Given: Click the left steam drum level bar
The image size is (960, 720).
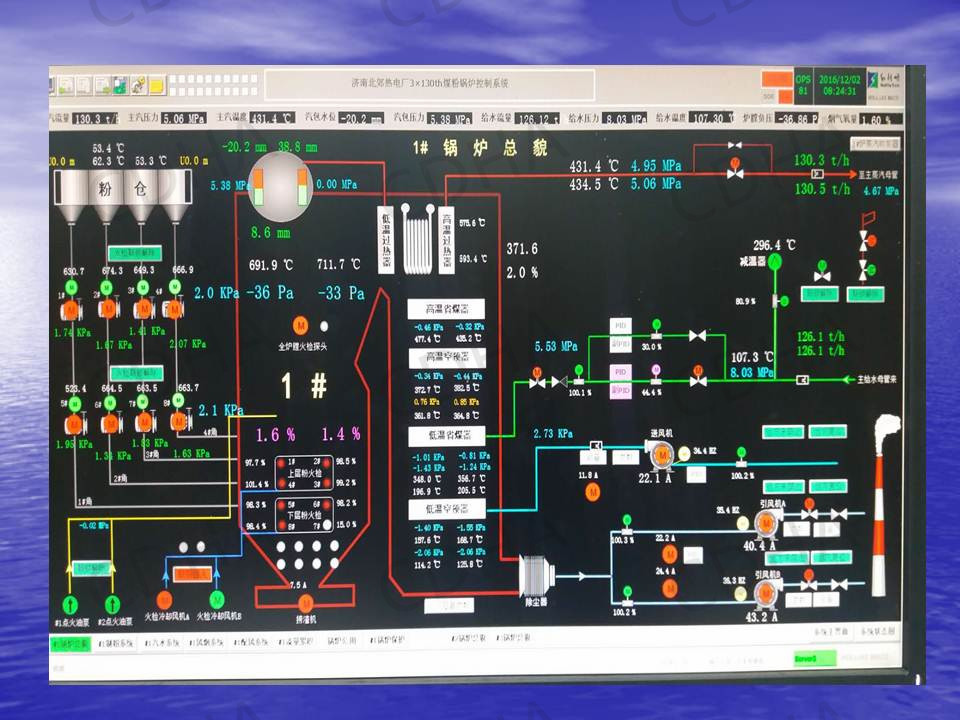Looking at the screenshot, I should tap(255, 183).
